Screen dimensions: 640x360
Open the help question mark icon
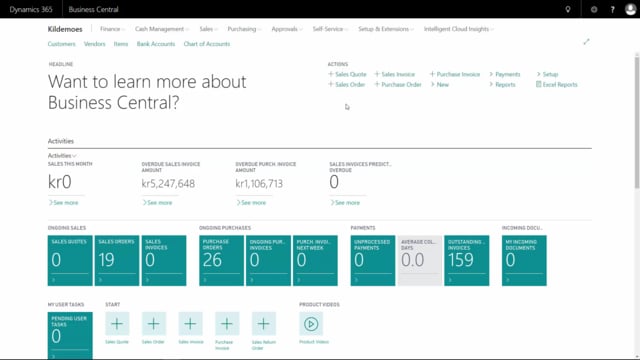coord(612,9)
